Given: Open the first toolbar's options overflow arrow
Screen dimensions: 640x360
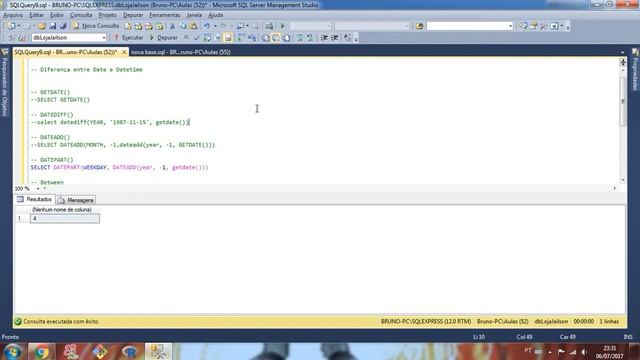Looking at the screenshot, I should point(568,27).
